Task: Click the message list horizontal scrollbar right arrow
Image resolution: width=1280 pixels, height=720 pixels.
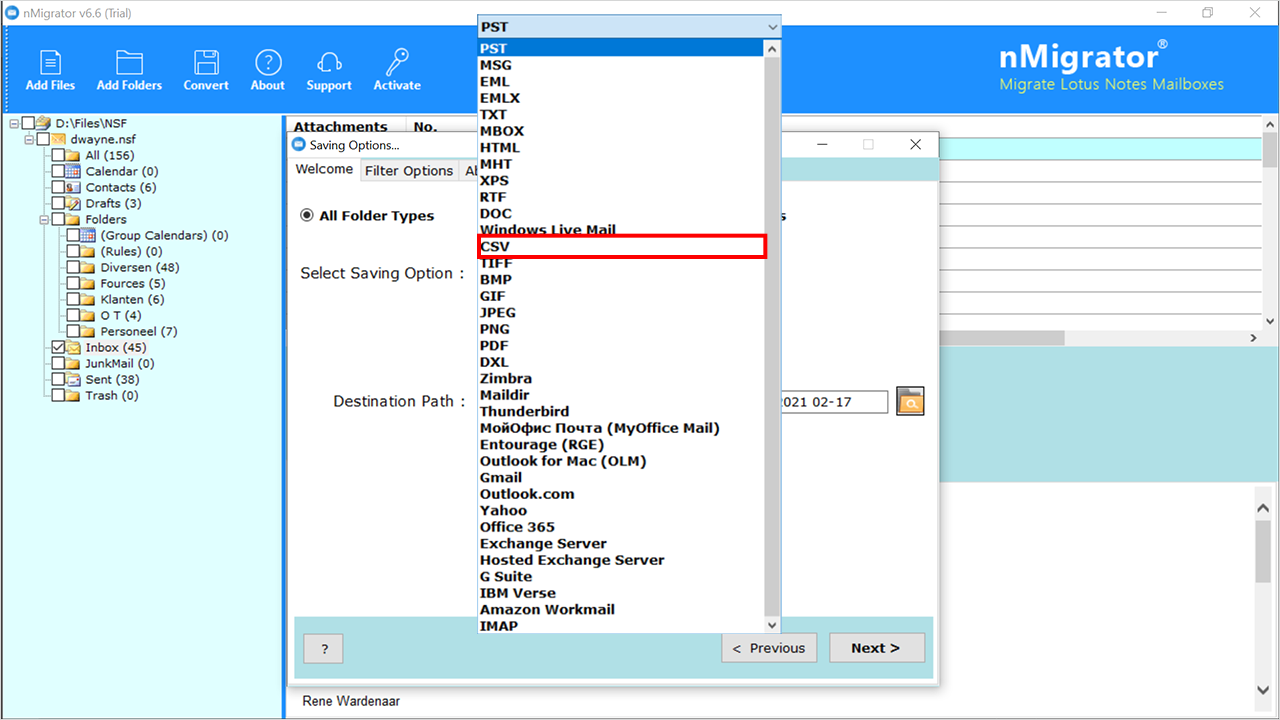Action: point(1254,338)
